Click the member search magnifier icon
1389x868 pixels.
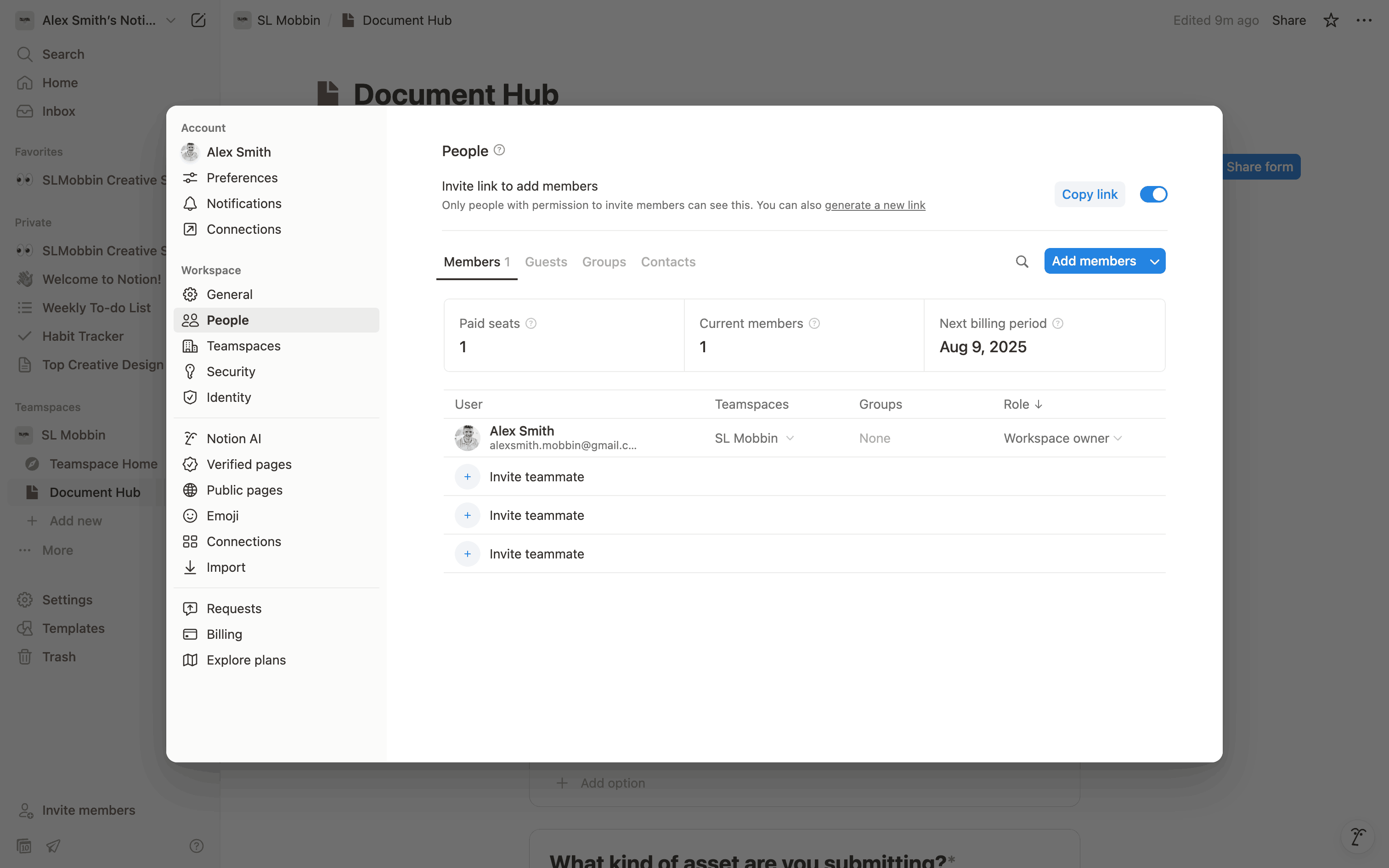[x=1022, y=262]
